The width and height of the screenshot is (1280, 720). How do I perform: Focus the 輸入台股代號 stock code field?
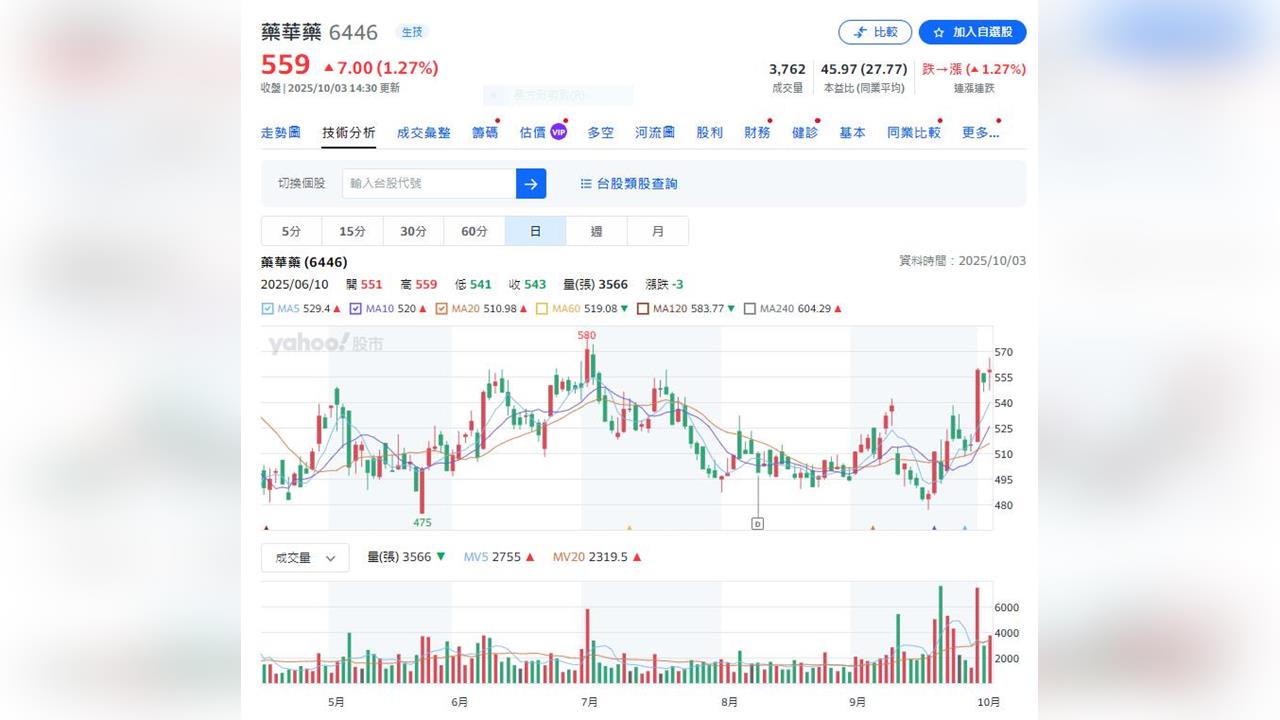coord(428,184)
